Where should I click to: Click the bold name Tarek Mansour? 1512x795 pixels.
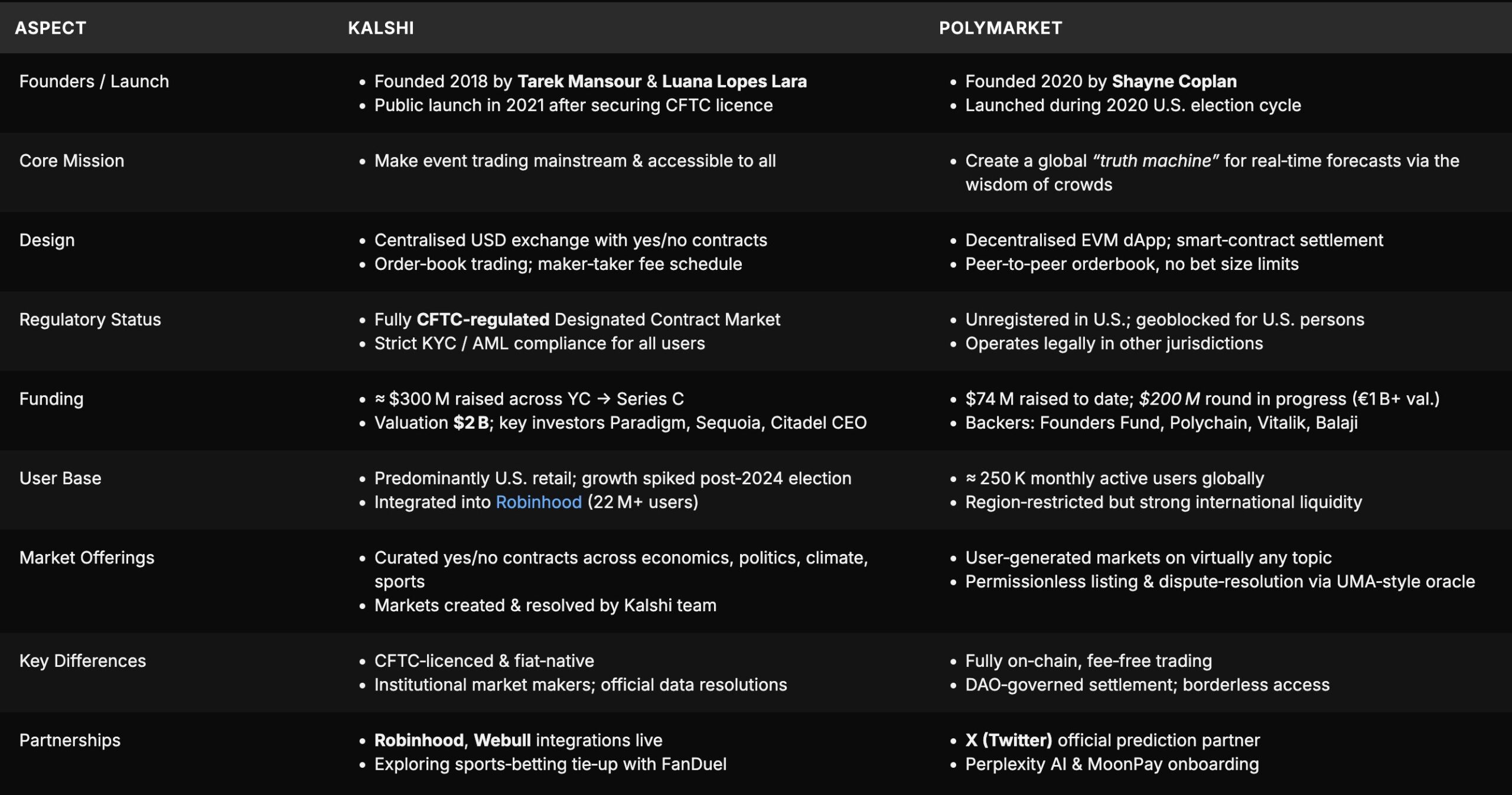(x=579, y=82)
